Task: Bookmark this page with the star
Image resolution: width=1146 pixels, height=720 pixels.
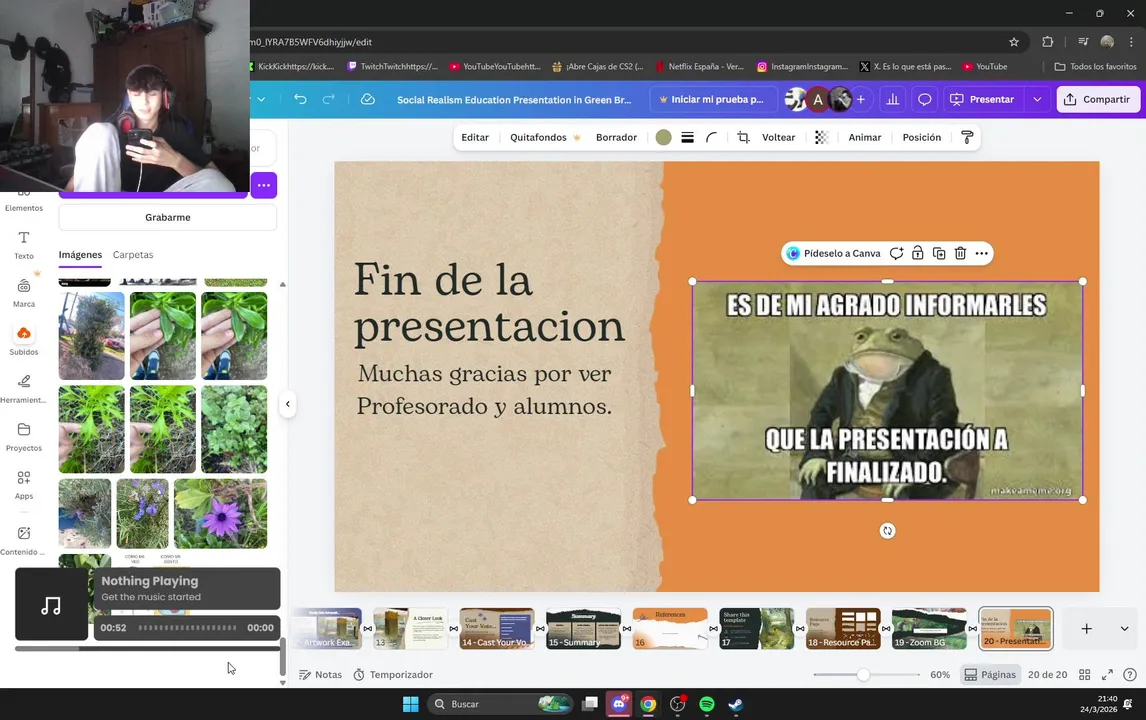Action: 1014,42
